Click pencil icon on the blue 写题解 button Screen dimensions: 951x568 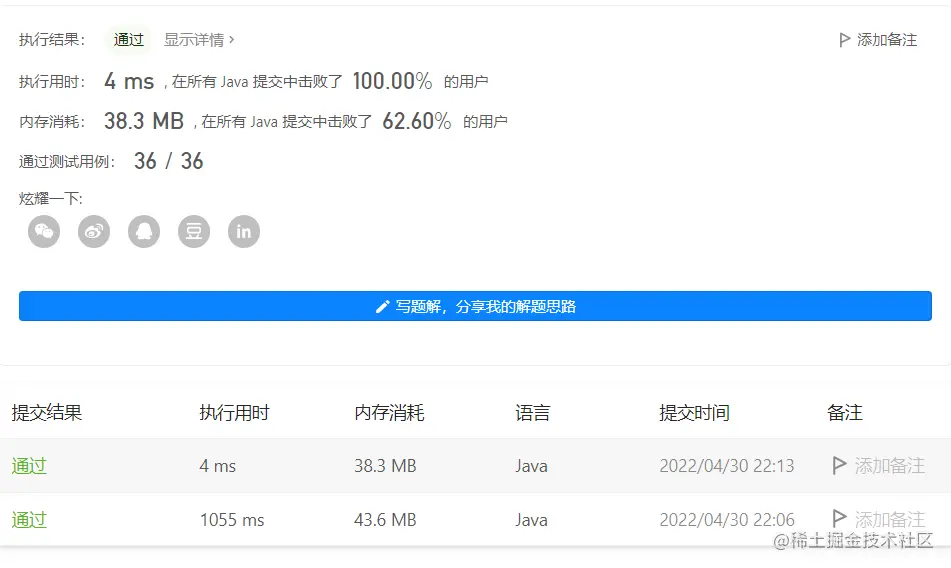pos(382,307)
